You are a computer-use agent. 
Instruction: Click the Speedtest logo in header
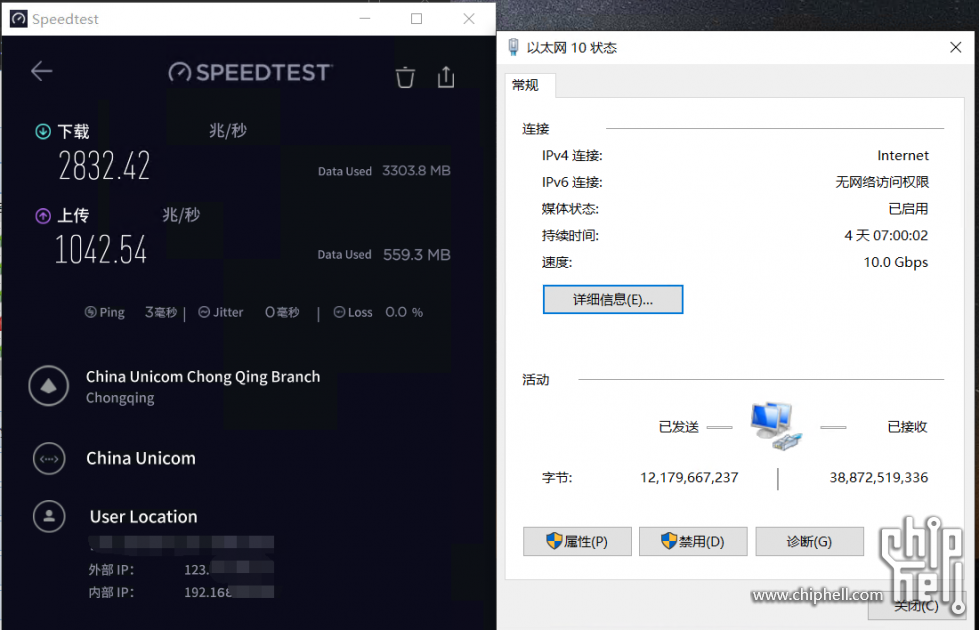pyautogui.click(x=250, y=72)
